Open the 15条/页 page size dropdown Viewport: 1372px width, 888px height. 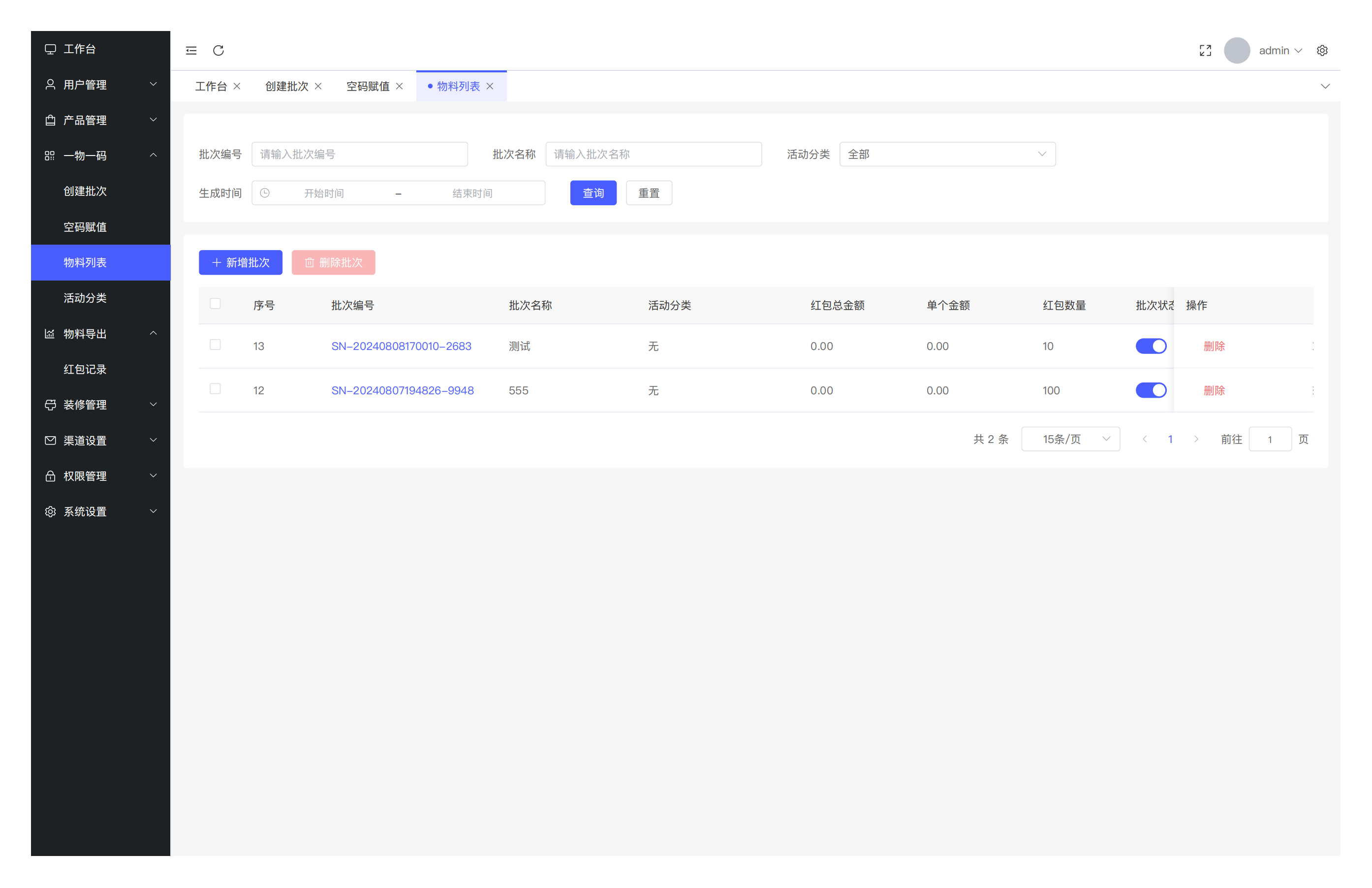[x=1070, y=440]
